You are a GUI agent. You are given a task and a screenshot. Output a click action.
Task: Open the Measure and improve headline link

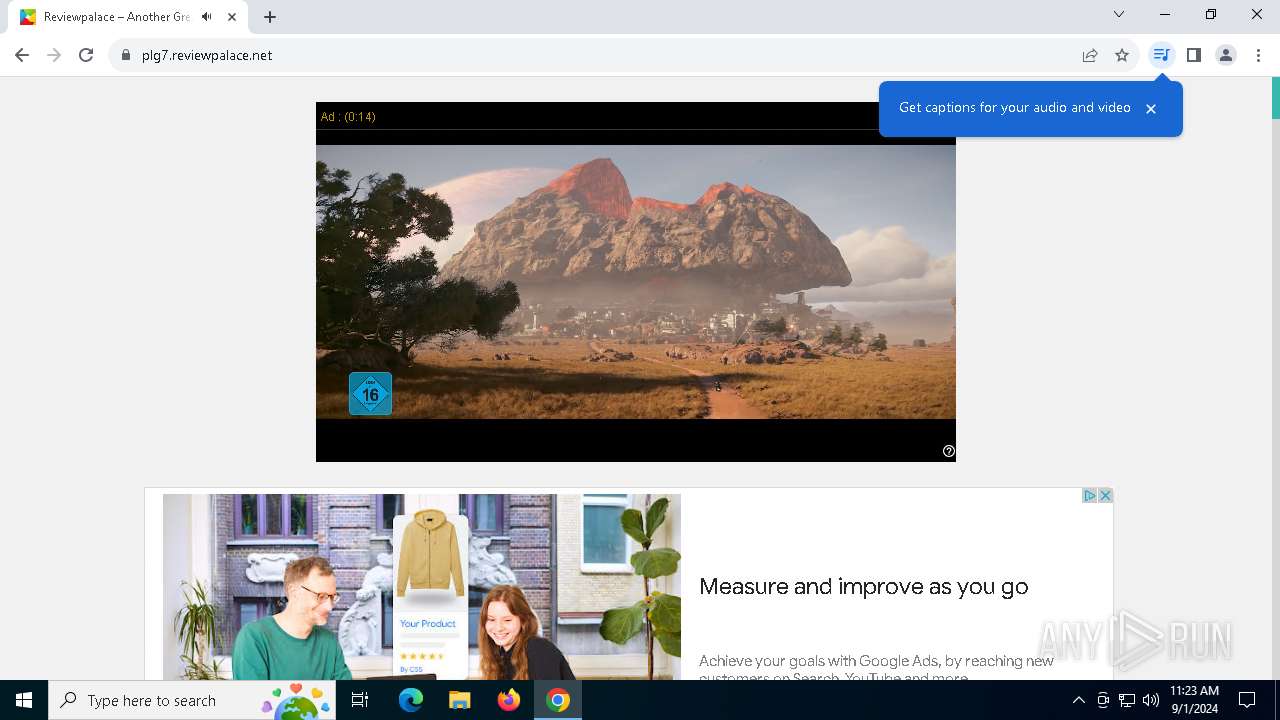(x=864, y=587)
